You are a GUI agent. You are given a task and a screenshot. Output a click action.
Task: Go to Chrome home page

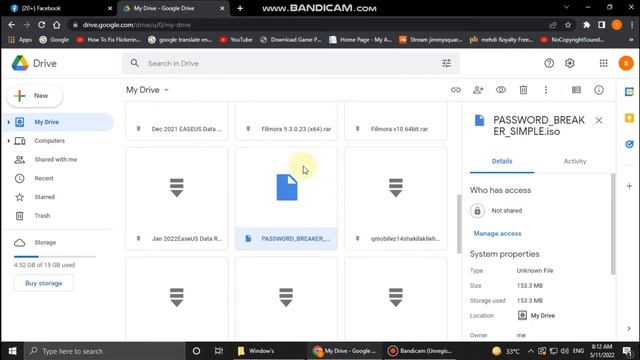pos(57,25)
